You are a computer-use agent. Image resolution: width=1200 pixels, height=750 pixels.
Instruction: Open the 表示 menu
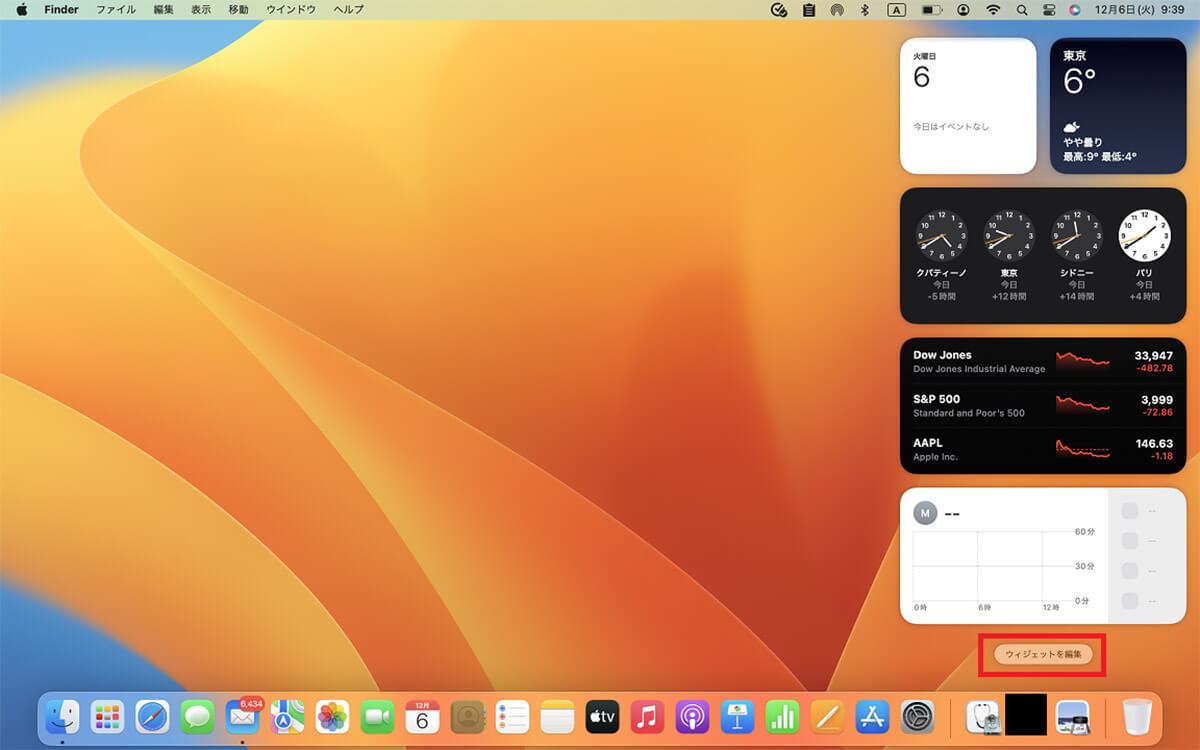click(x=201, y=9)
